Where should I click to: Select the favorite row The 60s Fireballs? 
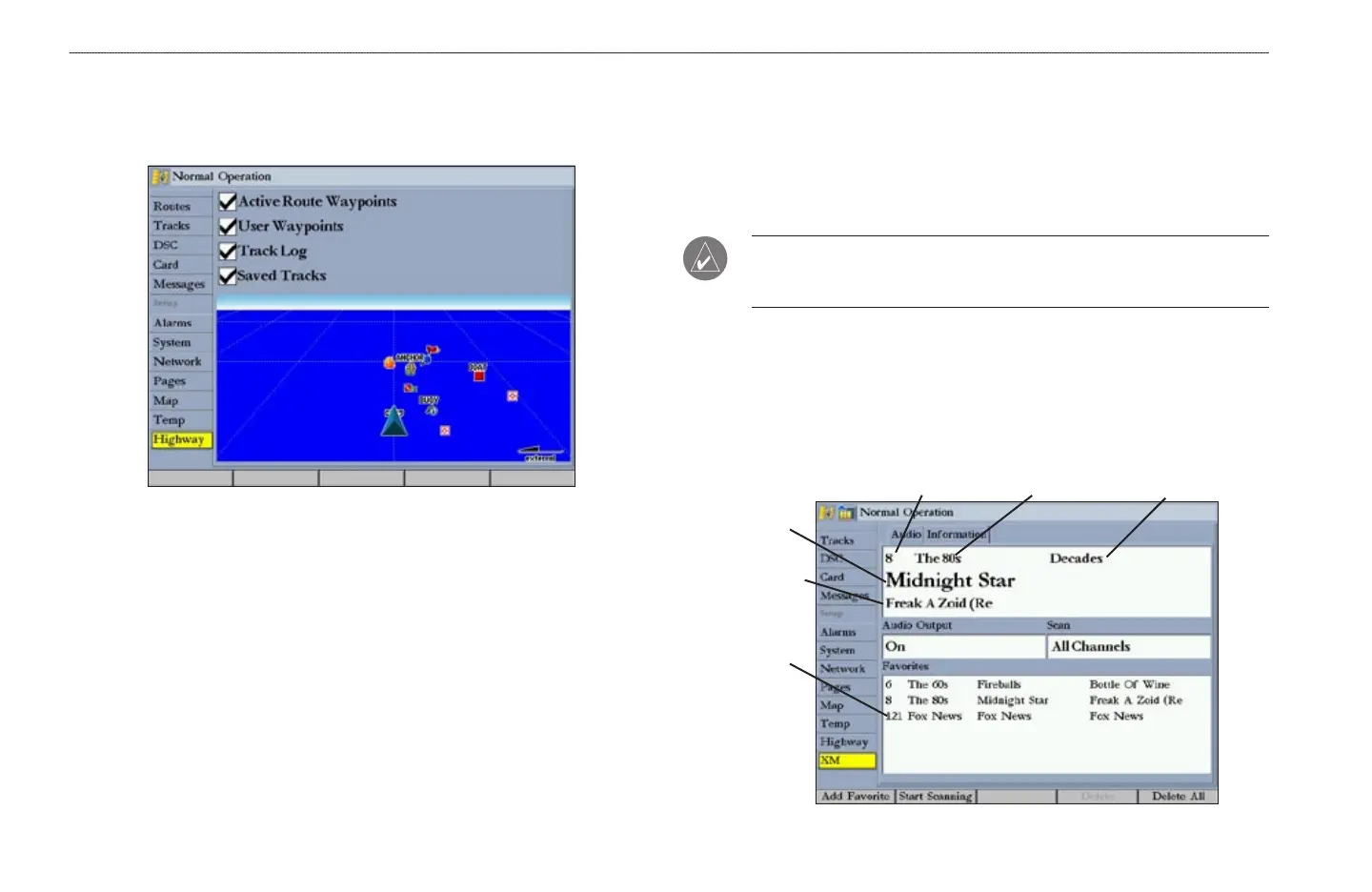1046,684
